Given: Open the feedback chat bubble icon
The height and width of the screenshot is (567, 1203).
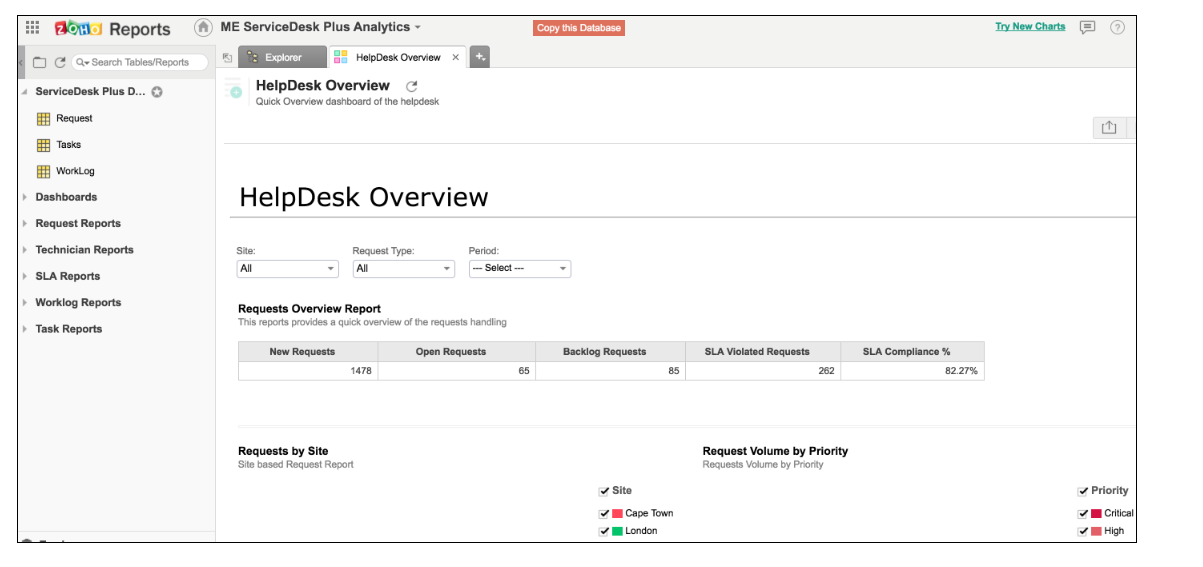Looking at the screenshot, I should [x=1088, y=28].
